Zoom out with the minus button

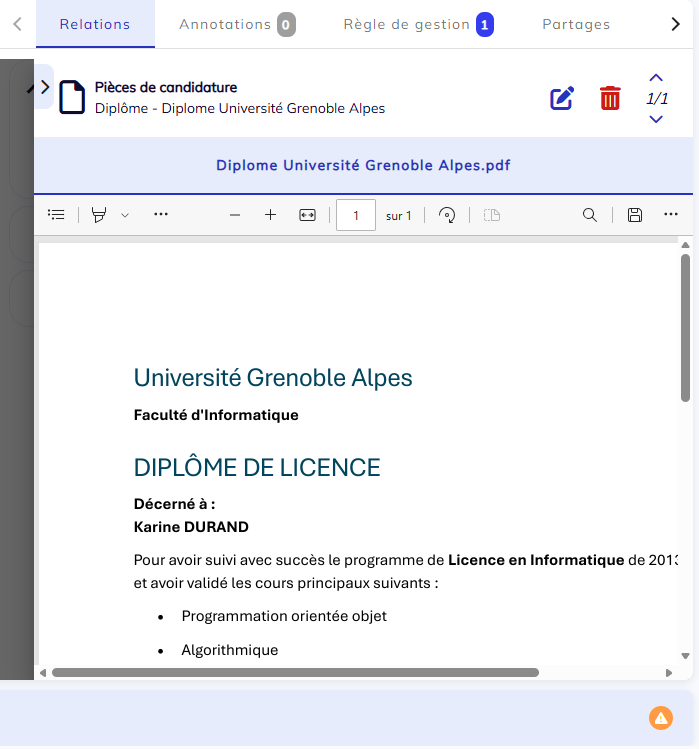235,215
